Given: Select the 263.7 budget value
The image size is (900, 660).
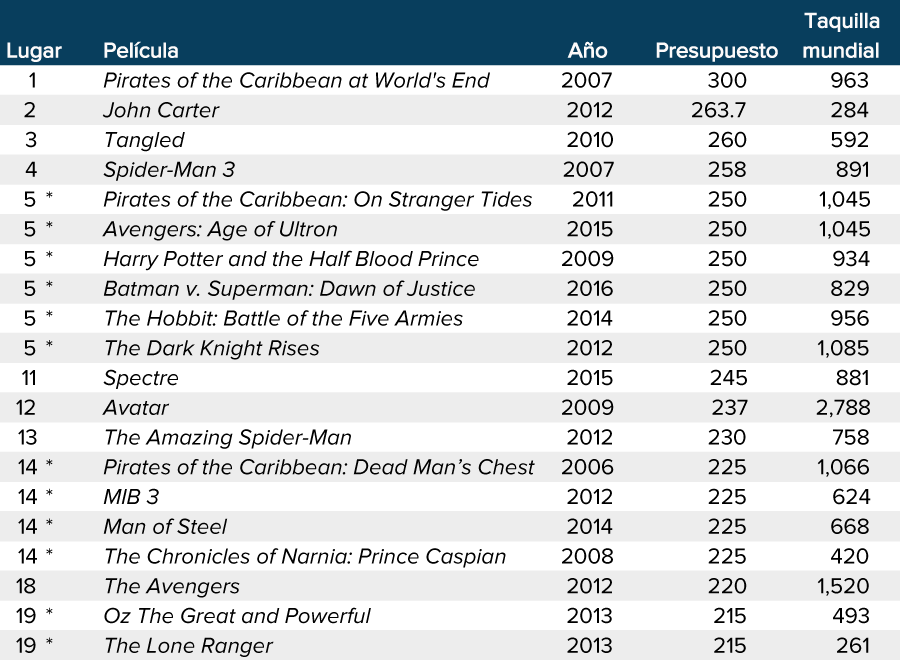Looking at the screenshot, I should 718,110.
